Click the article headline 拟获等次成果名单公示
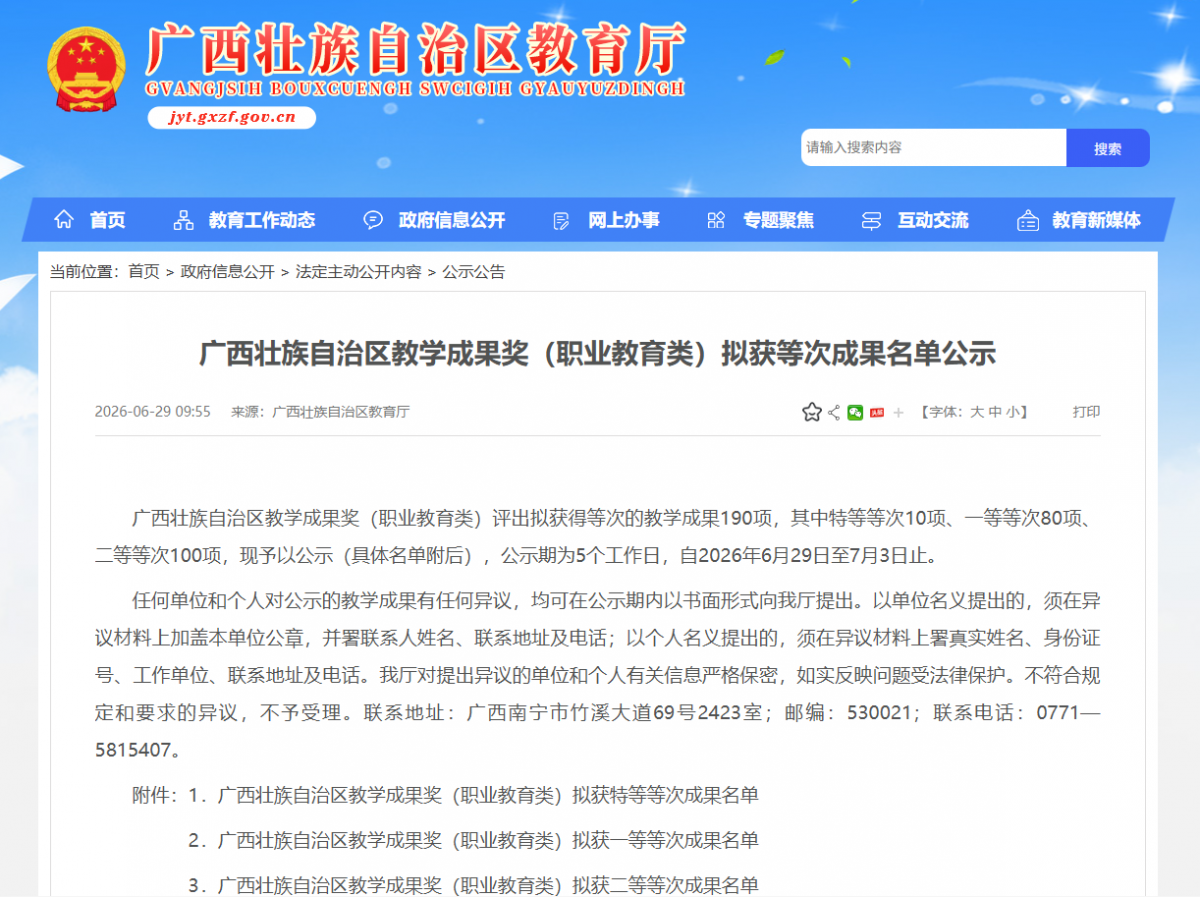The image size is (1200, 897). coord(598,353)
